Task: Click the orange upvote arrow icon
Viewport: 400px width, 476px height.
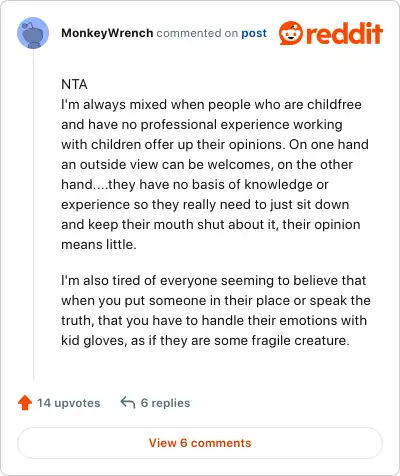Action: 25,403
